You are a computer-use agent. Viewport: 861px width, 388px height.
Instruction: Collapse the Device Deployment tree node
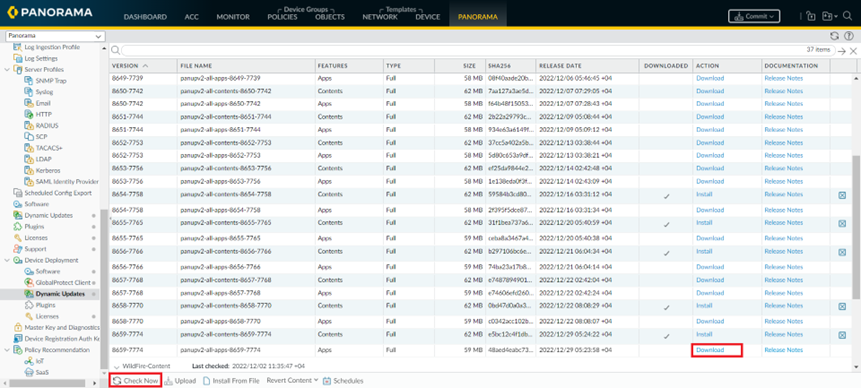(7, 260)
